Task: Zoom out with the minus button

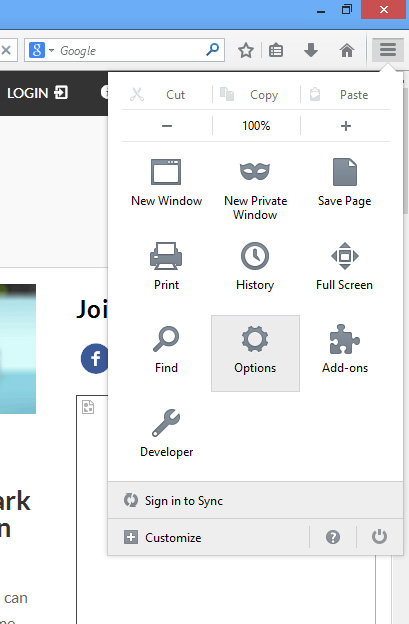Action: (x=167, y=126)
